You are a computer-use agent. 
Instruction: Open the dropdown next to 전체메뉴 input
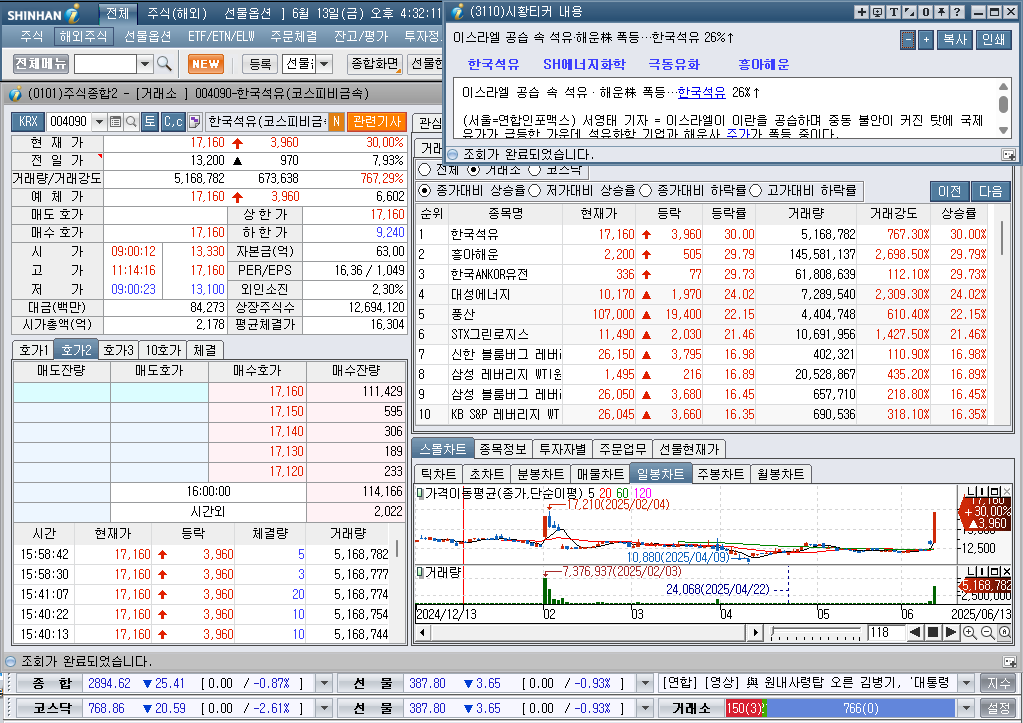145,63
